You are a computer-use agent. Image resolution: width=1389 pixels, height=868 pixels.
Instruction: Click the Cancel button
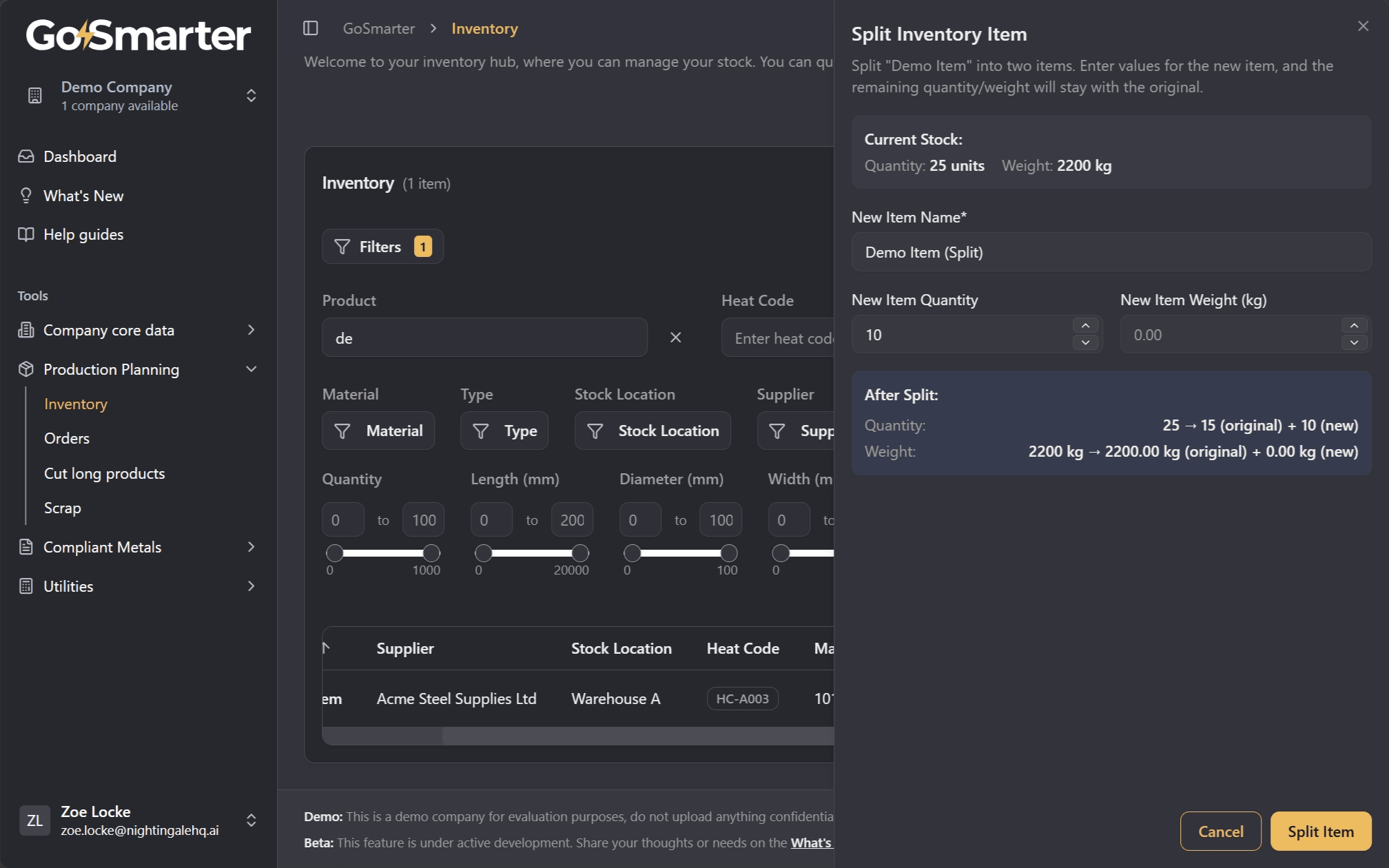[x=1221, y=831]
